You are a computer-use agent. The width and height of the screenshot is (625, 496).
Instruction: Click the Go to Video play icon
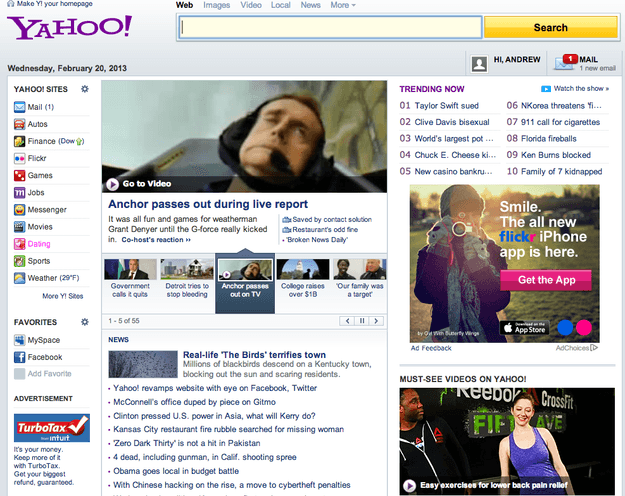tap(112, 184)
